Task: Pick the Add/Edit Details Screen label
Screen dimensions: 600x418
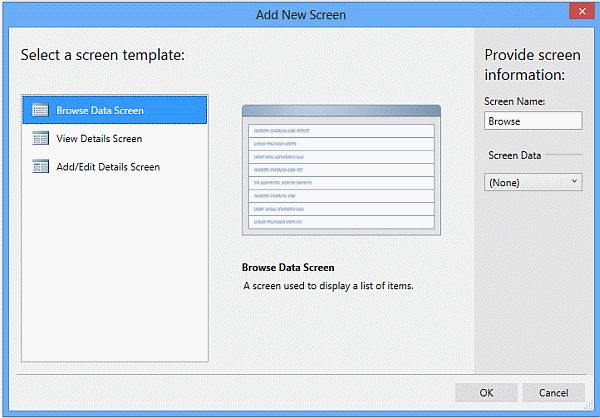Action: (x=108, y=167)
